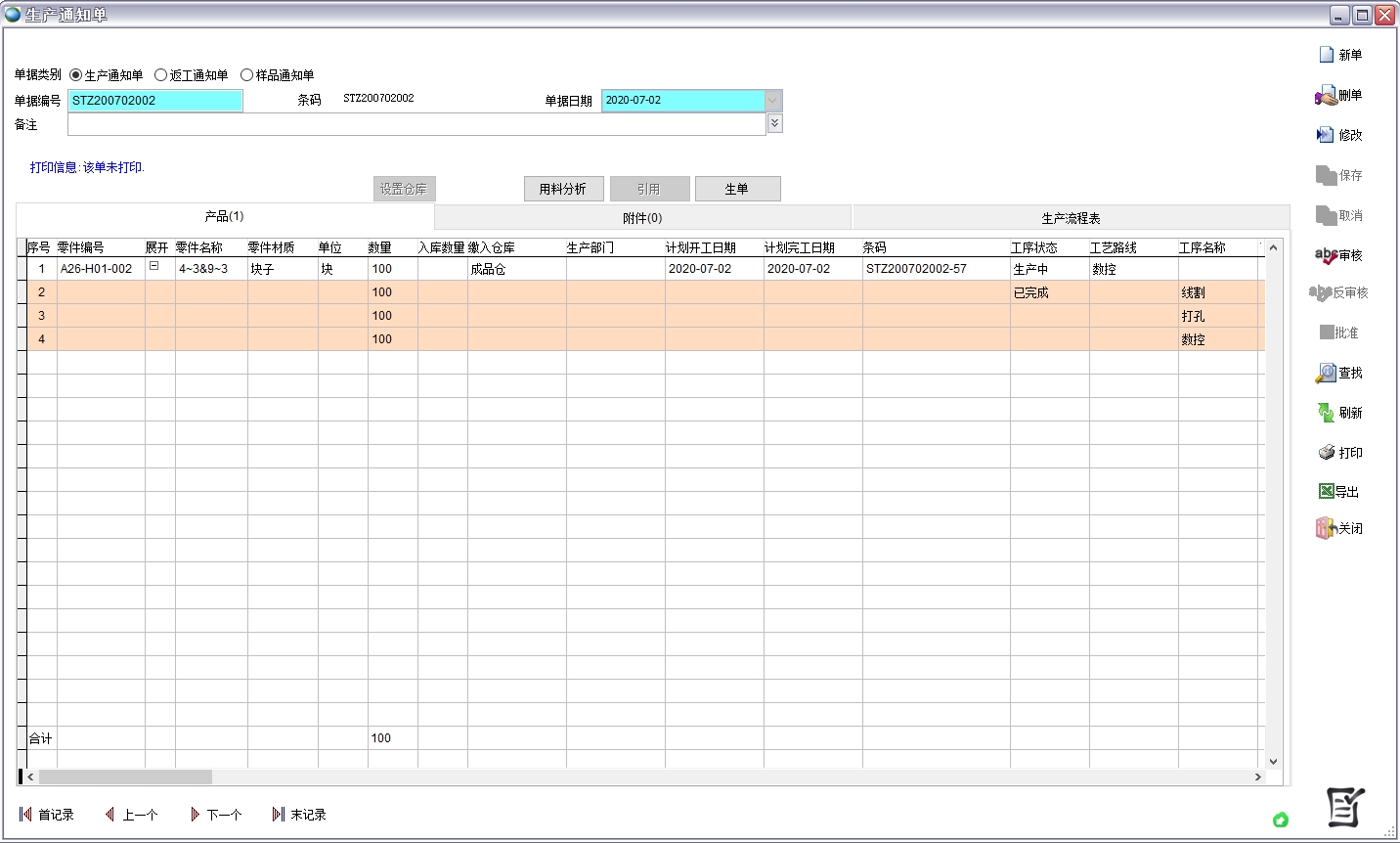Viewport: 1400px width, 843px height.
Task: Switch to the 附件(0) tab
Action: click(x=642, y=218)
